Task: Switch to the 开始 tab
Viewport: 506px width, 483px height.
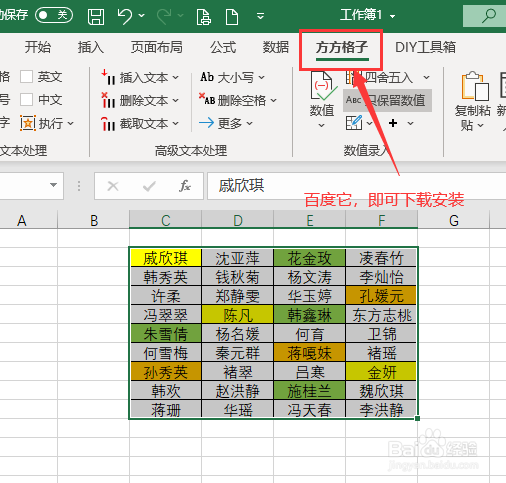Action: pyautogui.click(x=38, y=47)
